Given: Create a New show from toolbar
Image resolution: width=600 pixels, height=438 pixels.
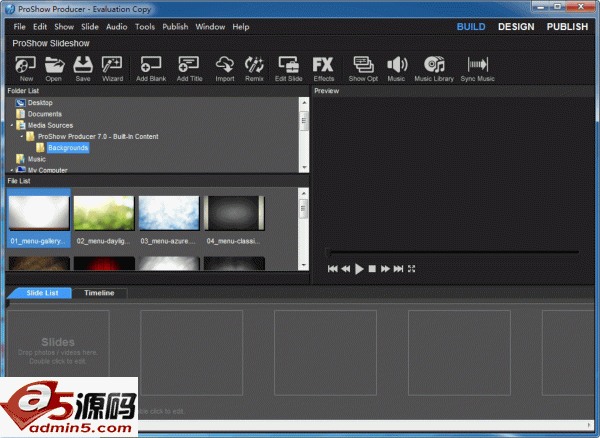Looking at the screenshot, I should coord(26,69).
